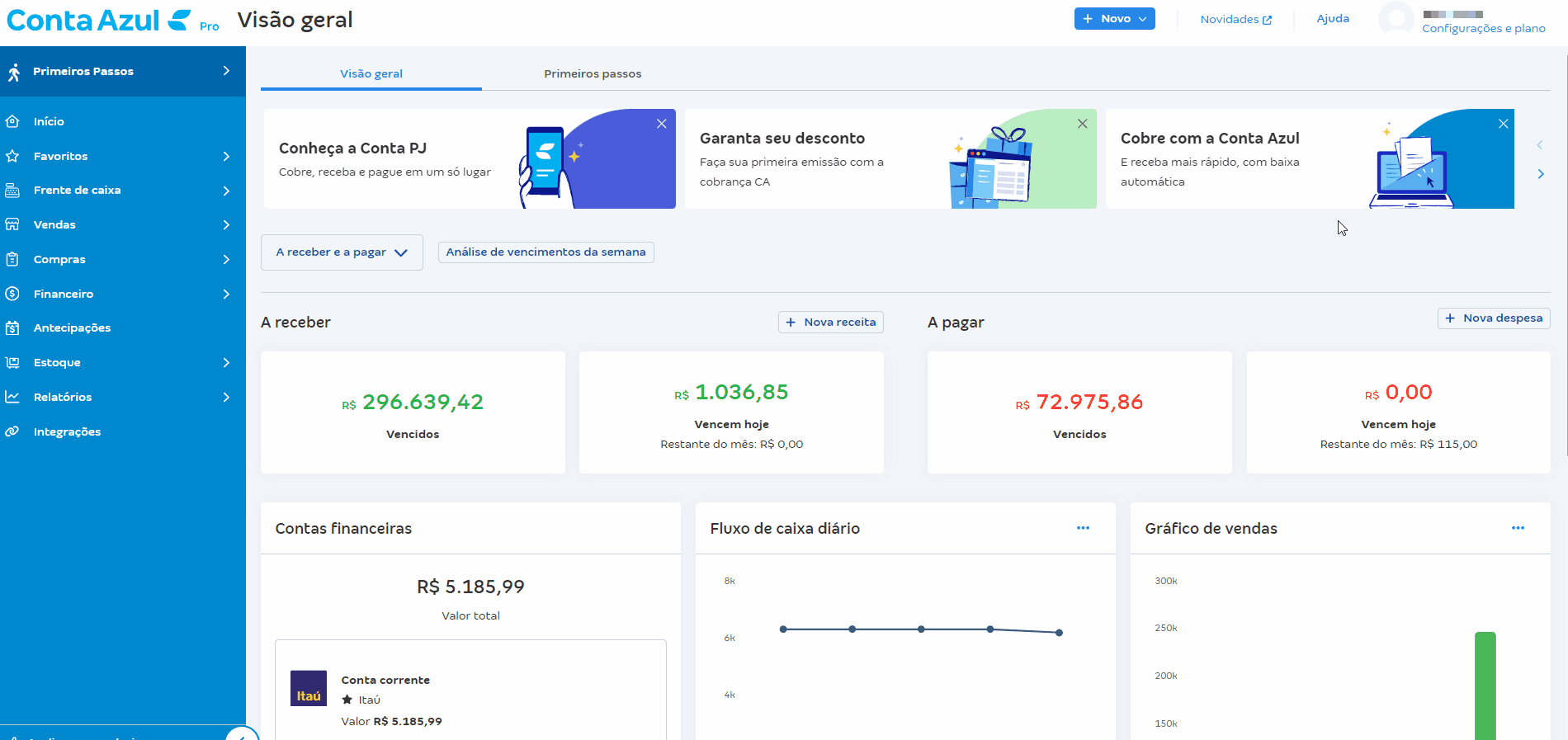
Task: Click Nova receita button
Action: pyautogui.click(x=831, y=322)
